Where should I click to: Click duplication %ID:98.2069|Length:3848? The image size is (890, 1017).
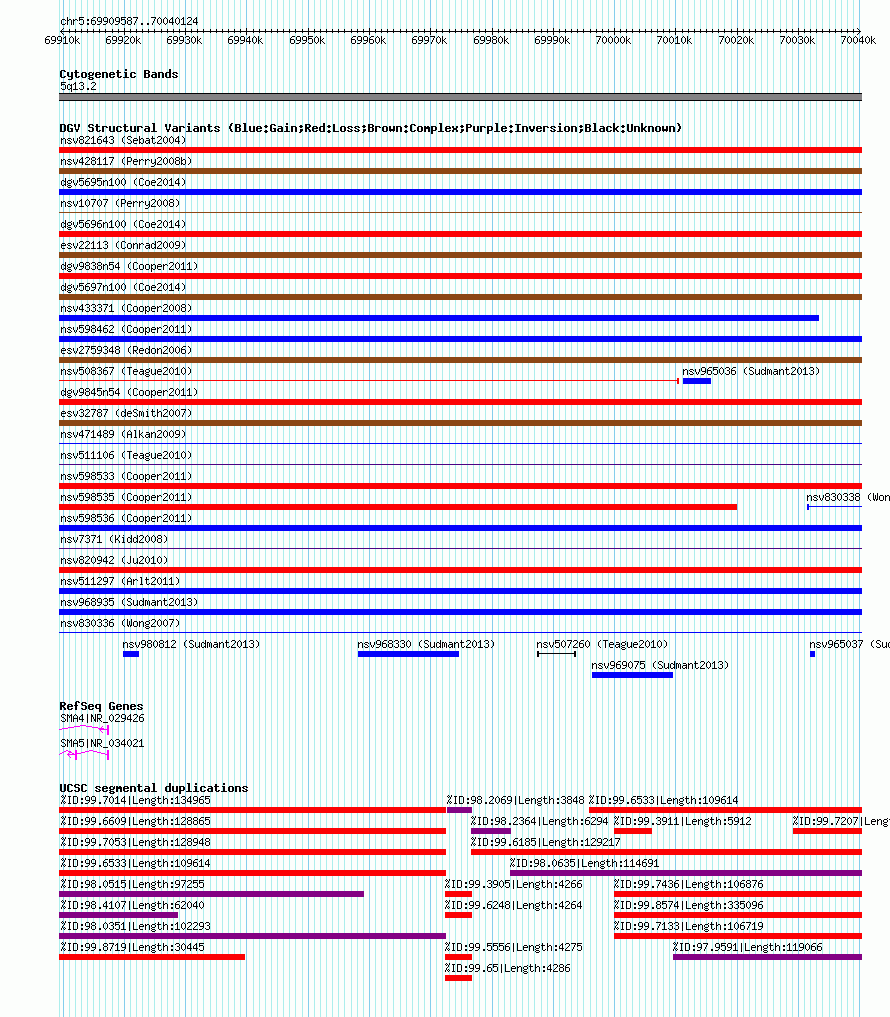459,810
